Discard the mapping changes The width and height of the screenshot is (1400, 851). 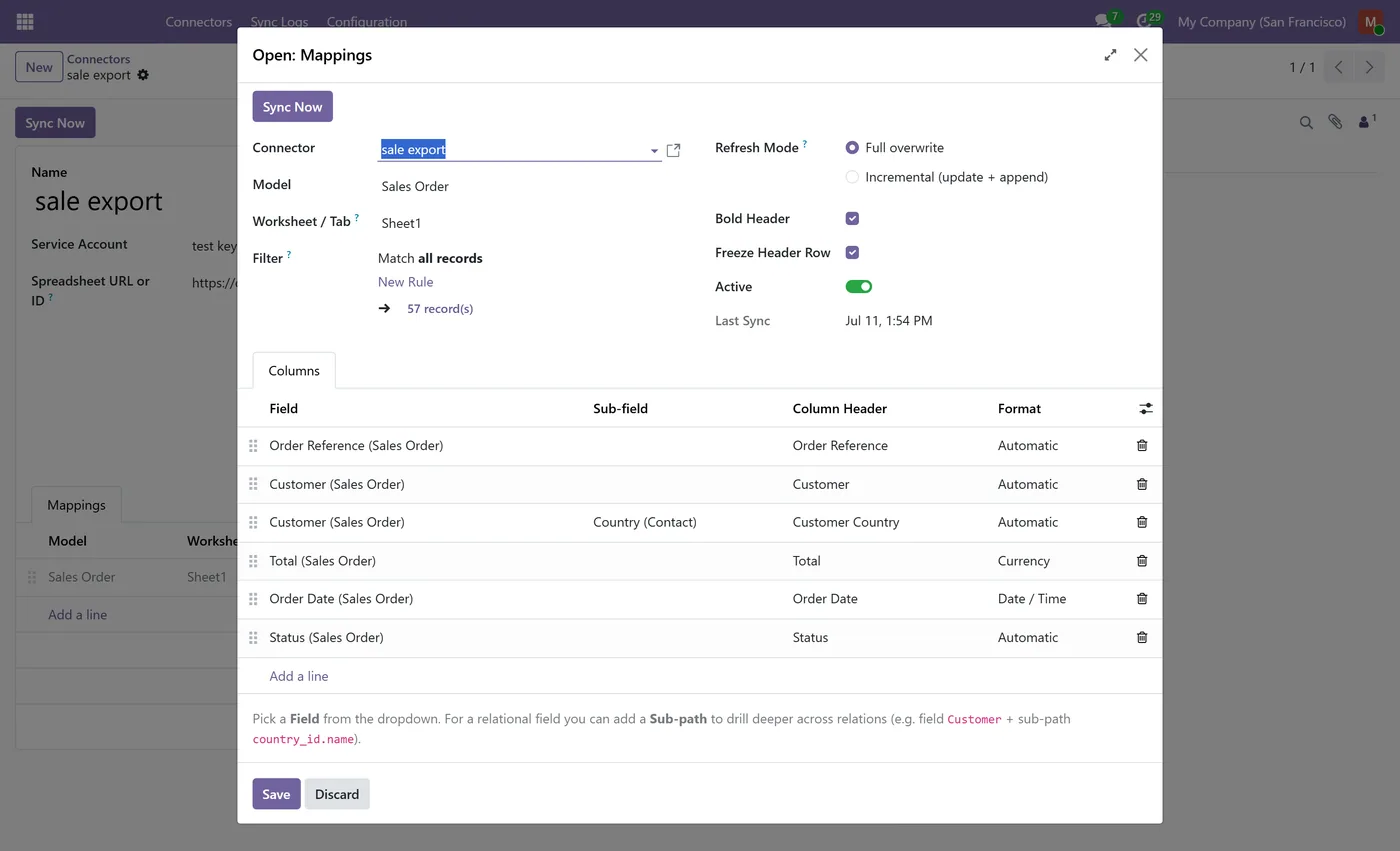click(x=337, y=794)
